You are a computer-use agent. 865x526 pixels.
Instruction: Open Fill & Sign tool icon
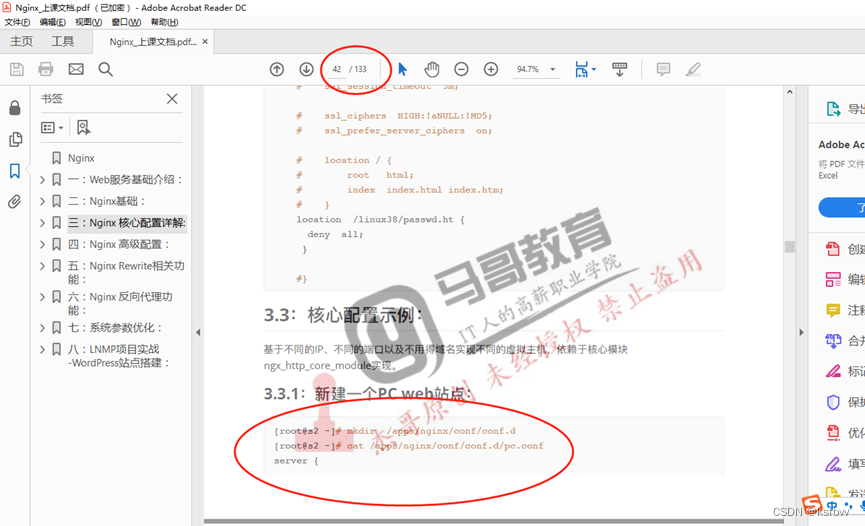[x=832, y=464]
